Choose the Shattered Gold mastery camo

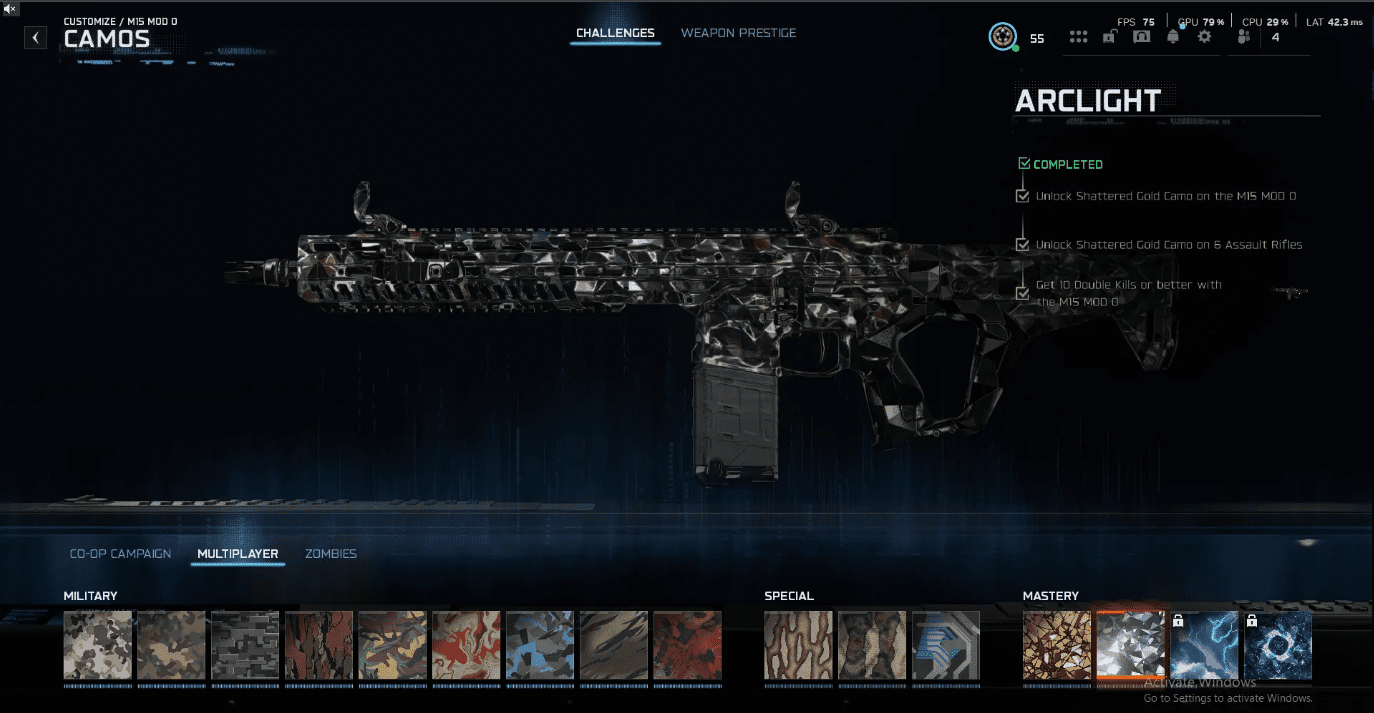pos(1057,646)
